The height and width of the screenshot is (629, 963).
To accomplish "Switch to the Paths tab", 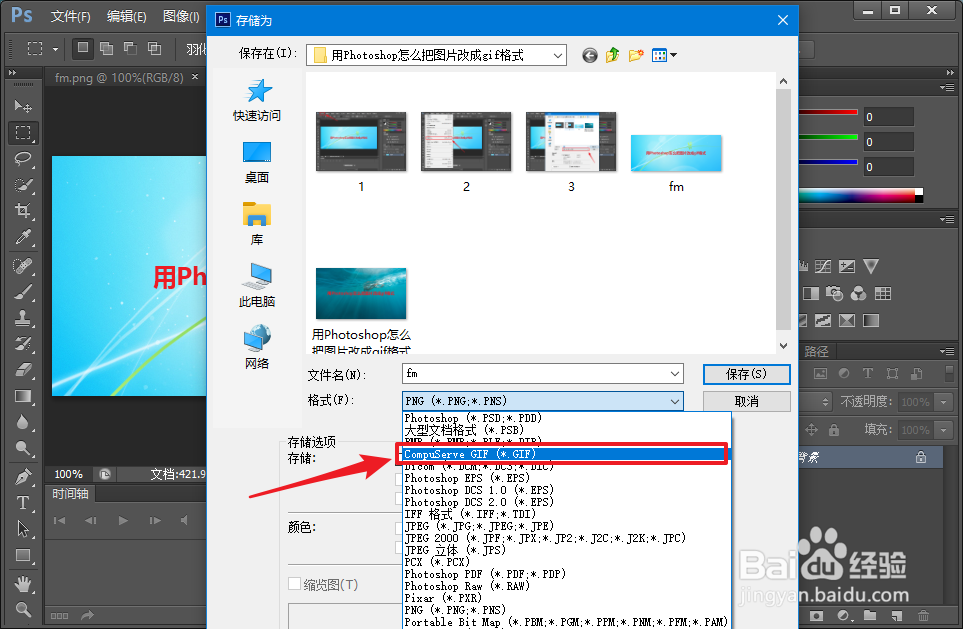I will pyautogui.click(x=816, y=351).
